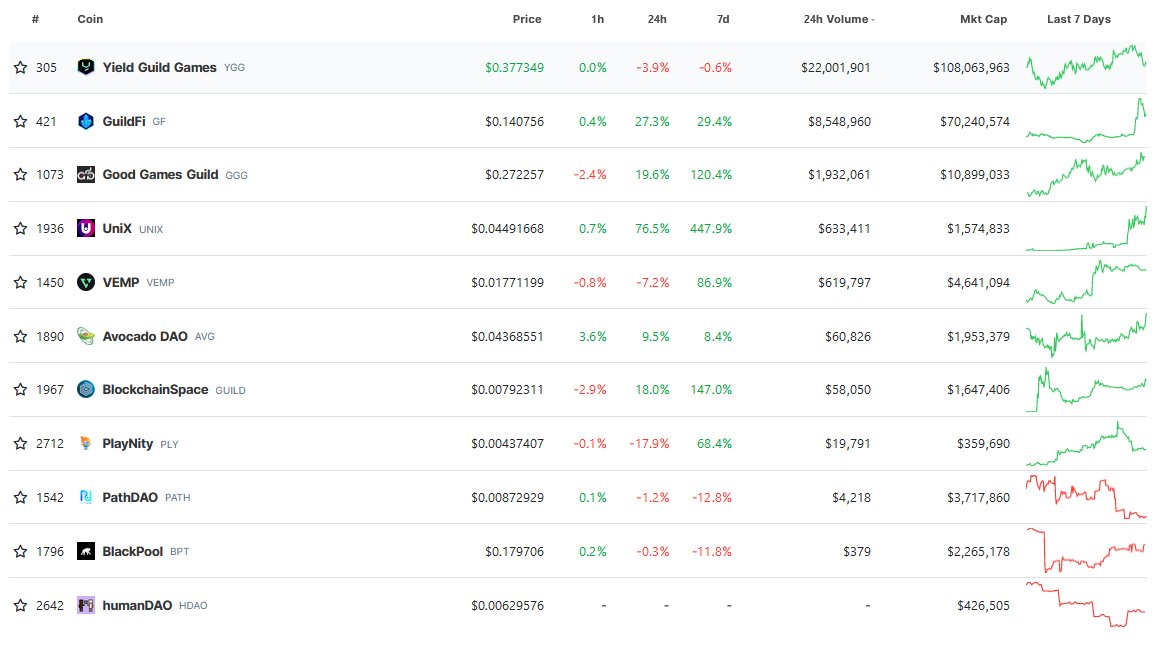1170x645 pixels.
Task: Click the PlayNity coin logo
Action: [86, 443]
